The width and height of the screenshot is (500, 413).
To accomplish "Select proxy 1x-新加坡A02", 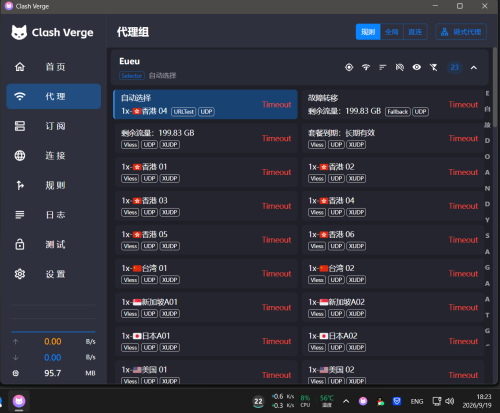I will [x=393, y=307].
